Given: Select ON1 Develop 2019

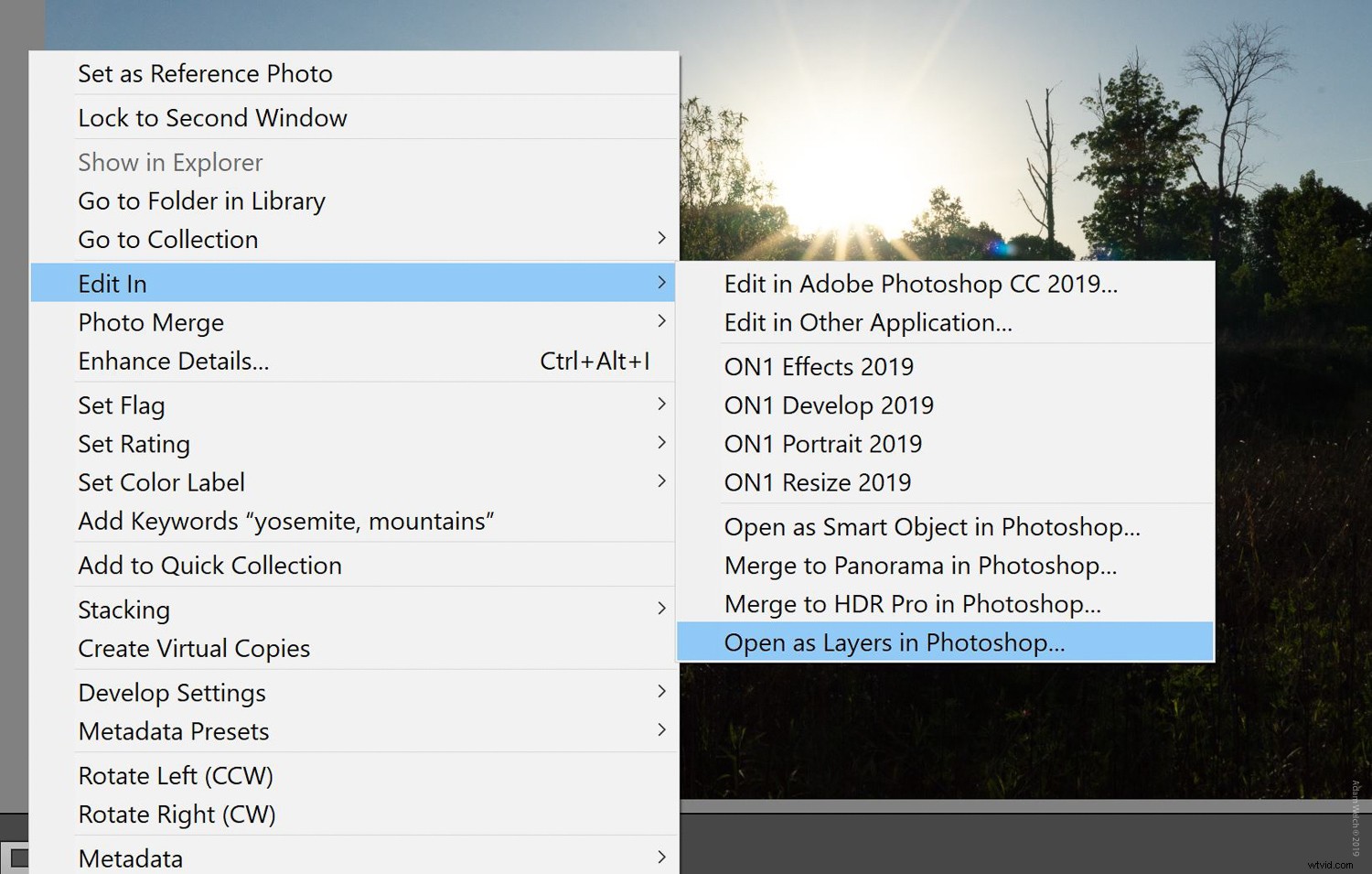Looking at the screenshot, I should [829, 405].
